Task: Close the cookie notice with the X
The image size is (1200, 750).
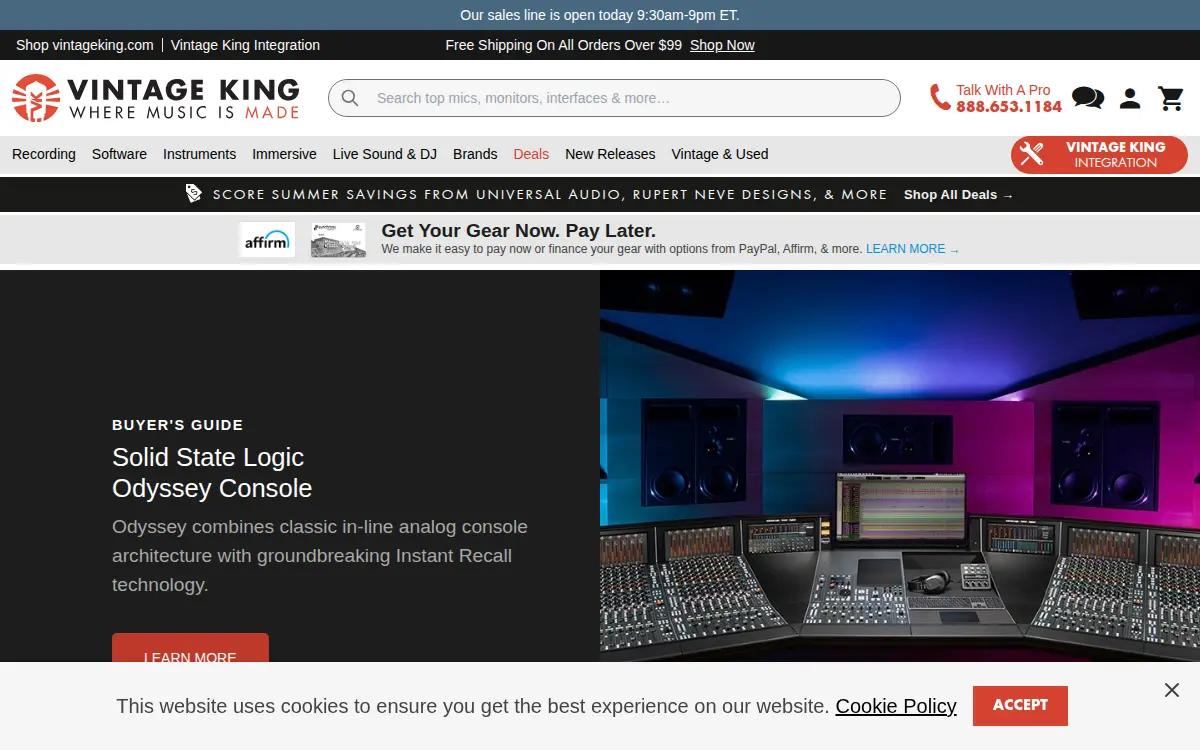Action: click(1172, 690)
